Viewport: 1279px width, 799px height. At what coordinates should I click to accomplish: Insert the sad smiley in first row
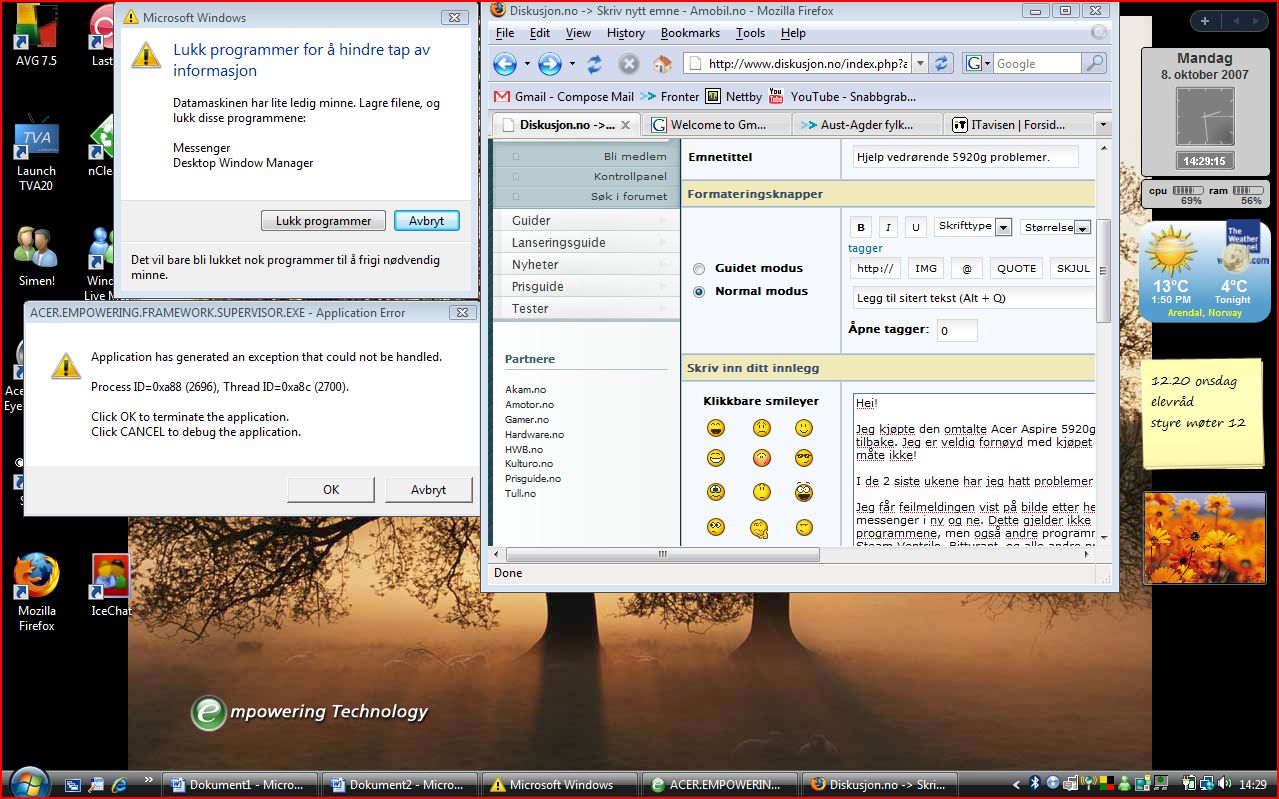(762, 428)
